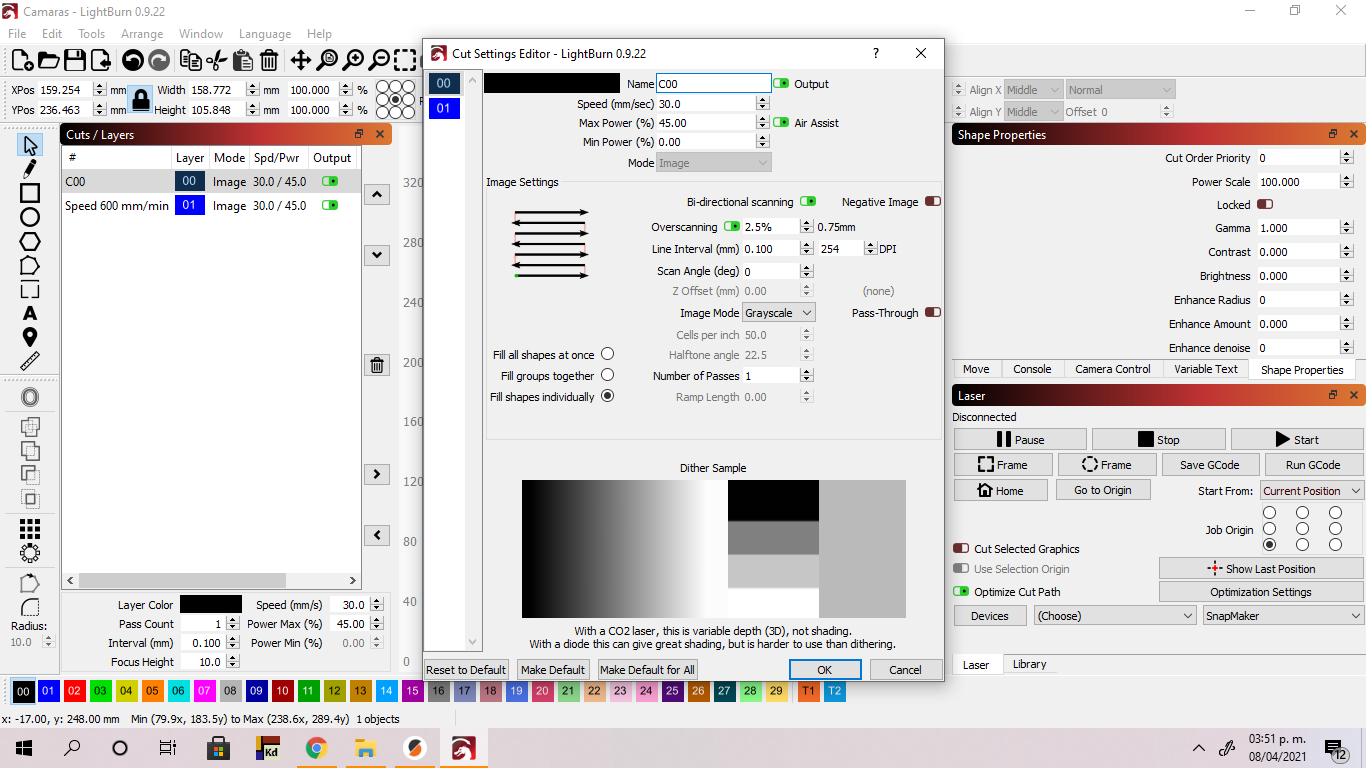Select the Draw Lines pencil tool

pos(30,169)
